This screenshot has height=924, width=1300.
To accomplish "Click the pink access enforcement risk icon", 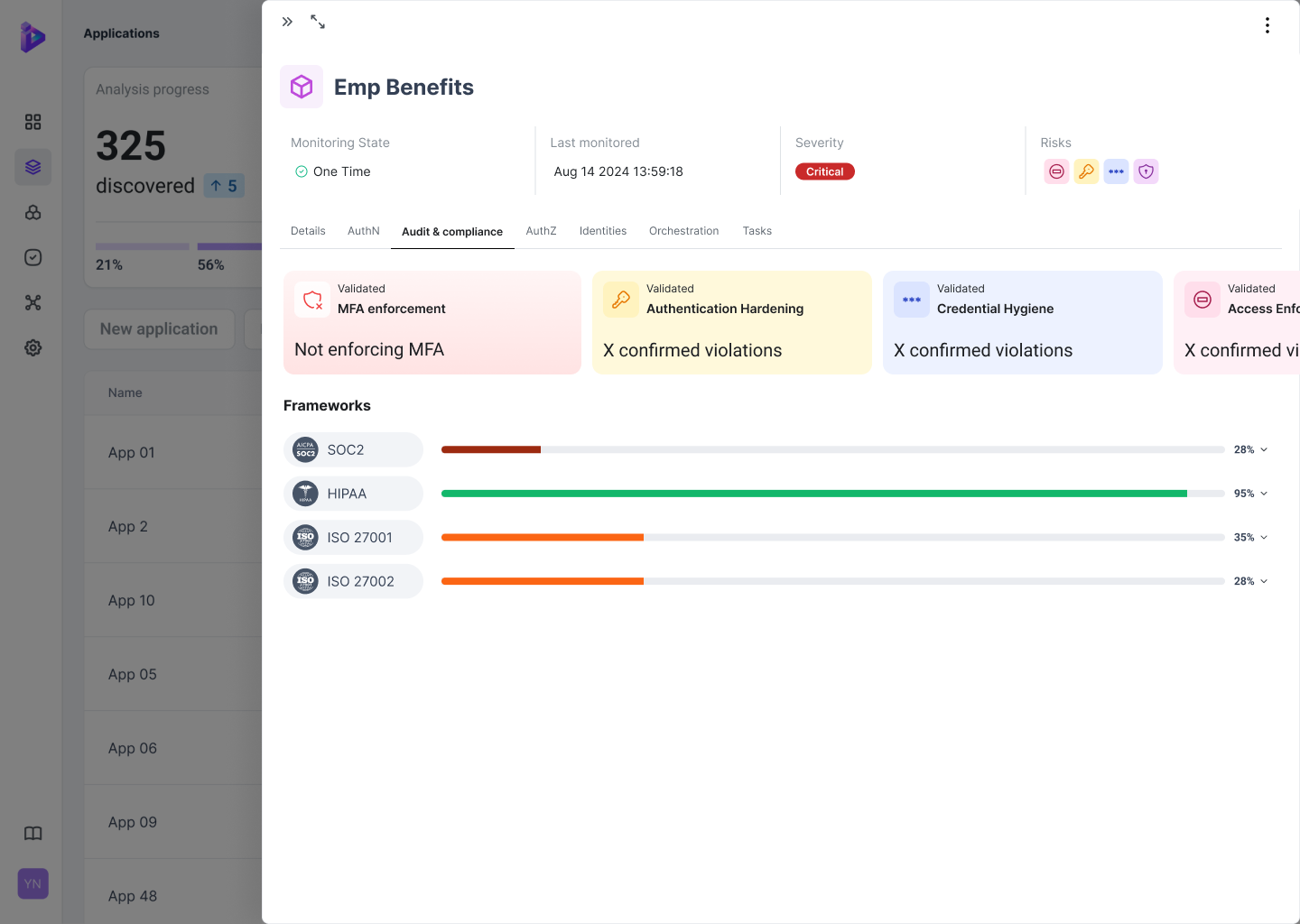I will 1056,171.
